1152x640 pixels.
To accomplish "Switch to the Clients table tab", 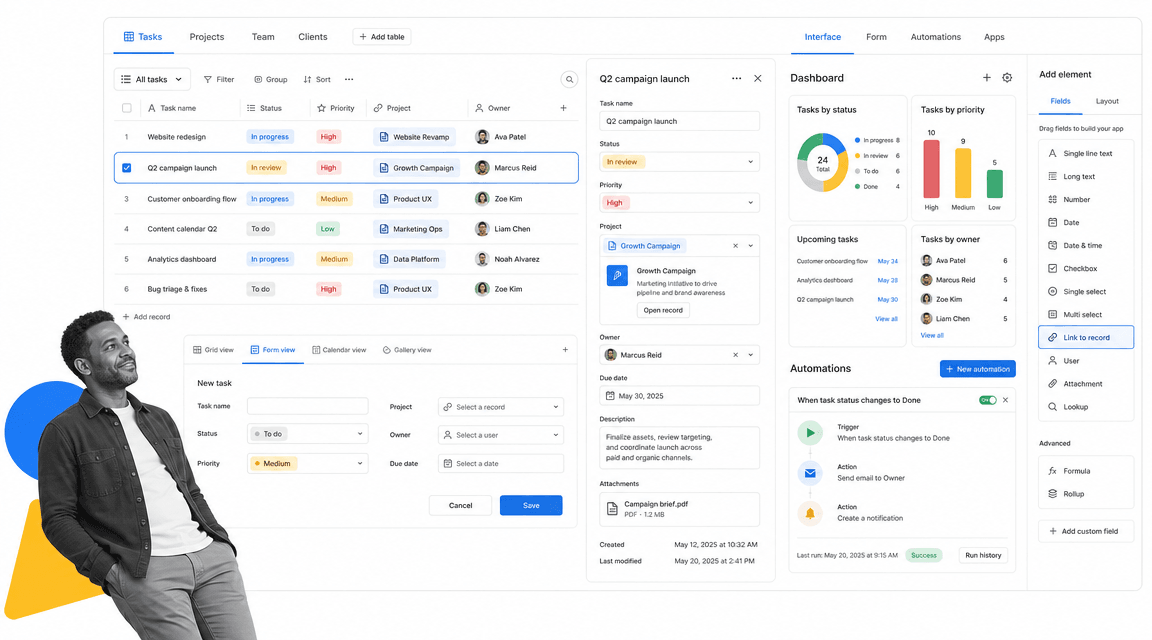I will (x=313, y=37).
